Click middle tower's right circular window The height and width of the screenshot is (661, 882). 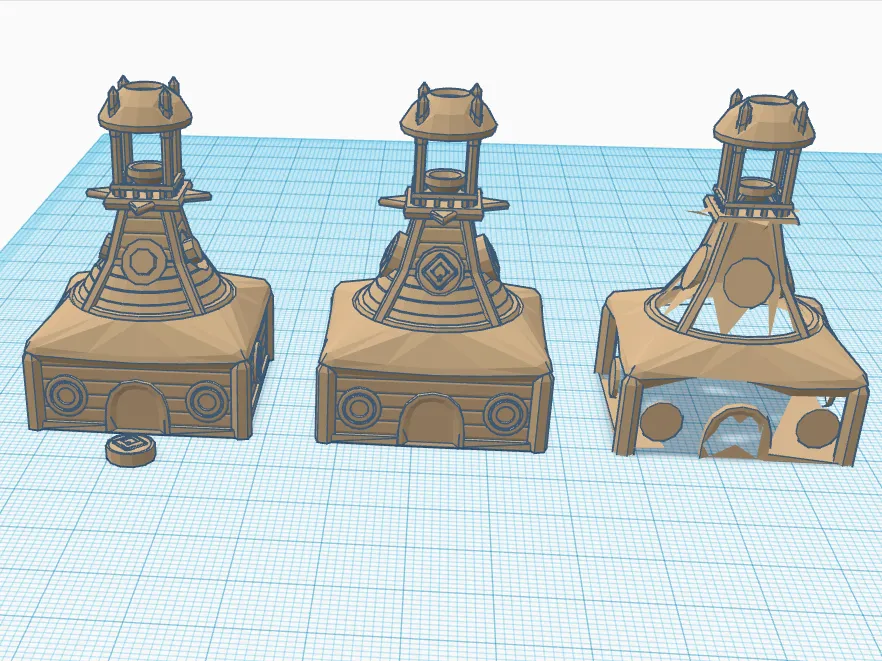pos(502,412)
